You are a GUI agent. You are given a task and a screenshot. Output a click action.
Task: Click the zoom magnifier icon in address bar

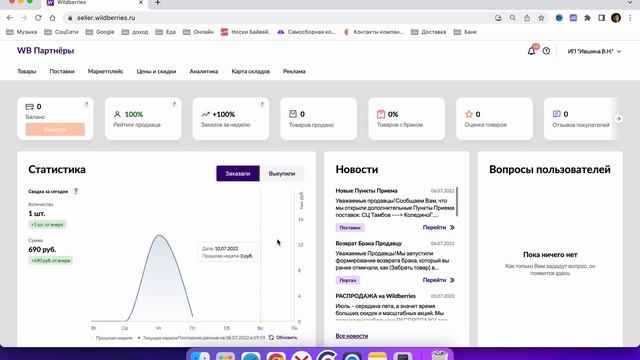[x=513, y=18]
